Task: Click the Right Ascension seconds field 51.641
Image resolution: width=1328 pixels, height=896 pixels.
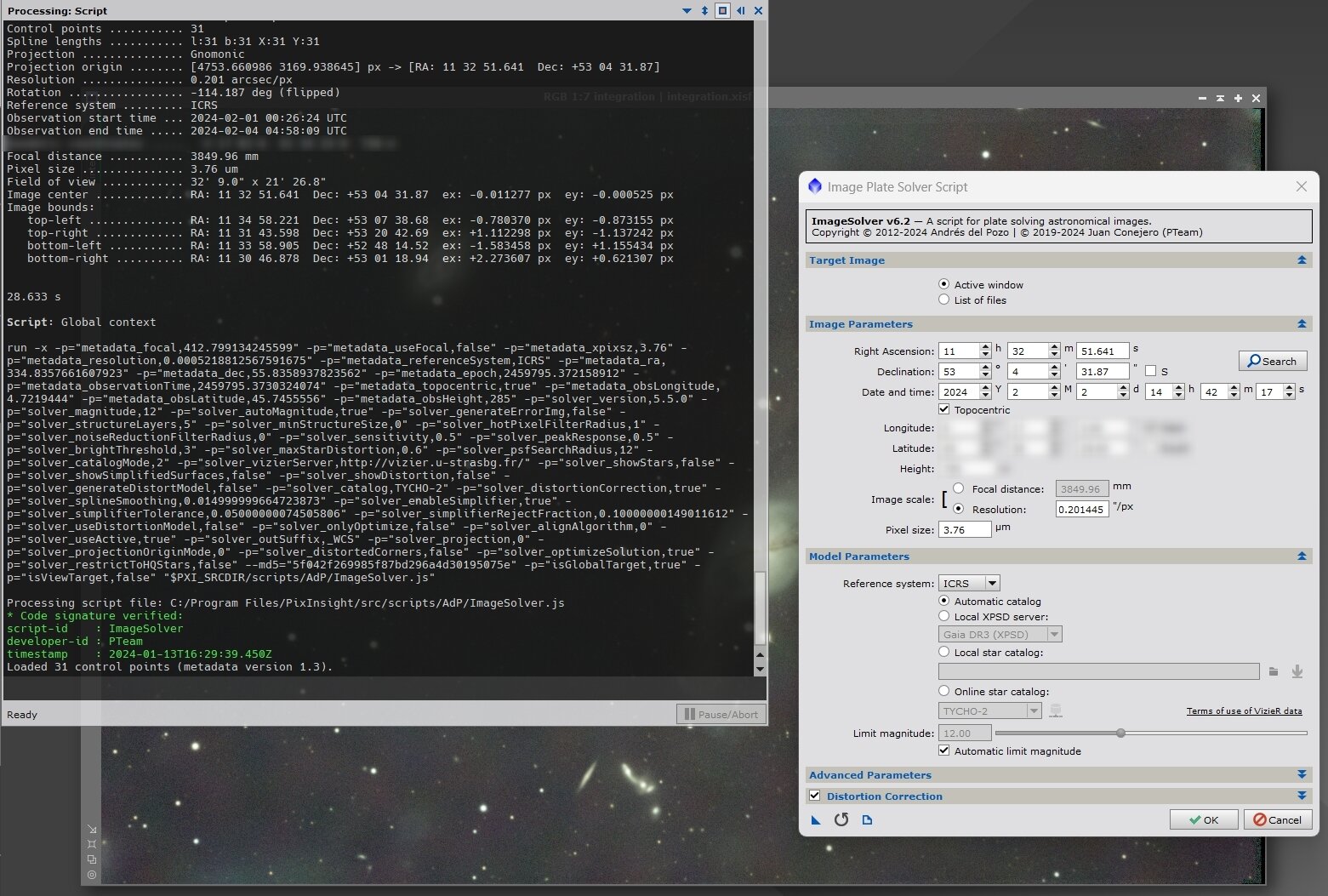Action: click(x=1103, y=351)
